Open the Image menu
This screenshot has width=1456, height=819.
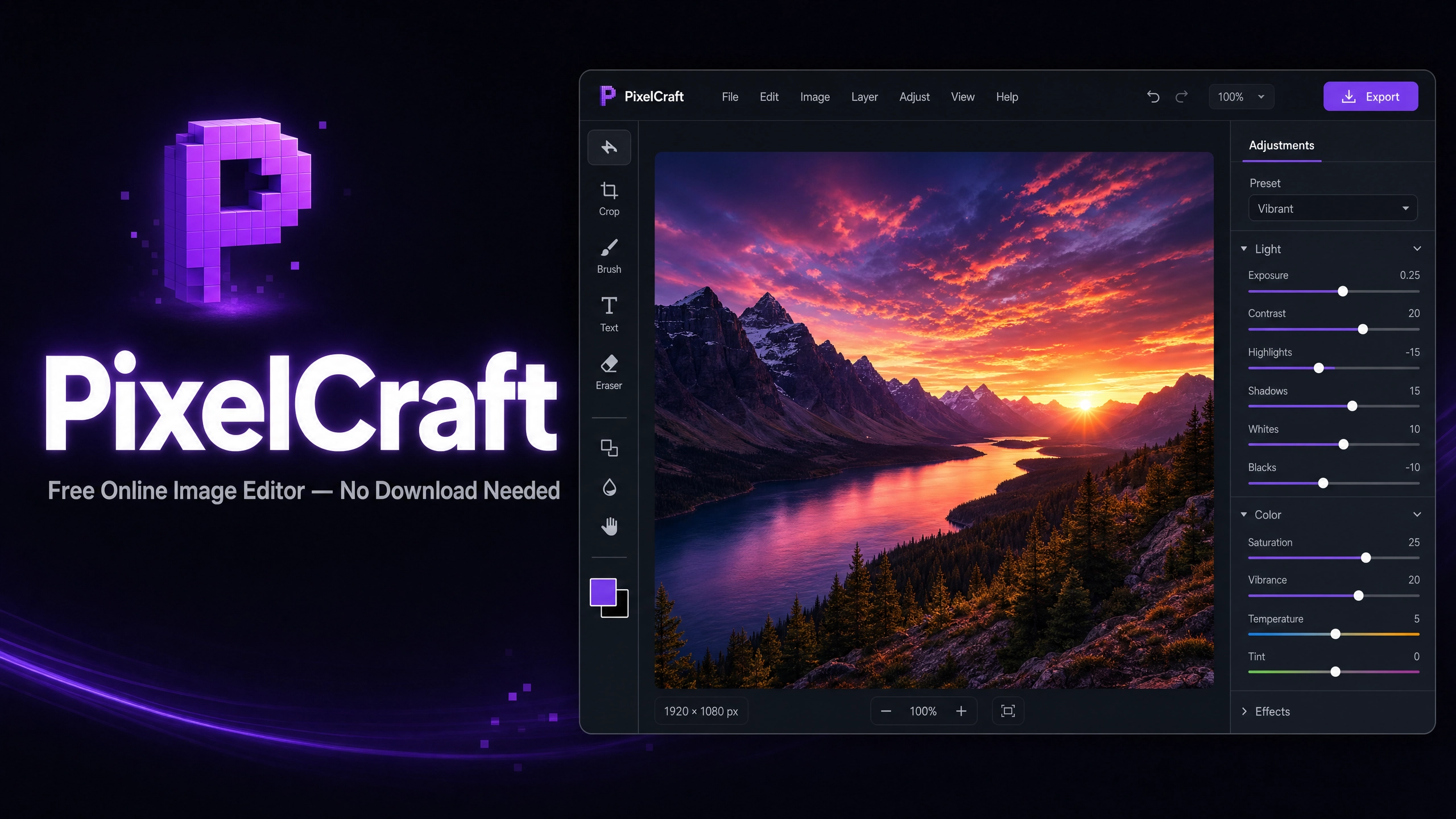814,97
